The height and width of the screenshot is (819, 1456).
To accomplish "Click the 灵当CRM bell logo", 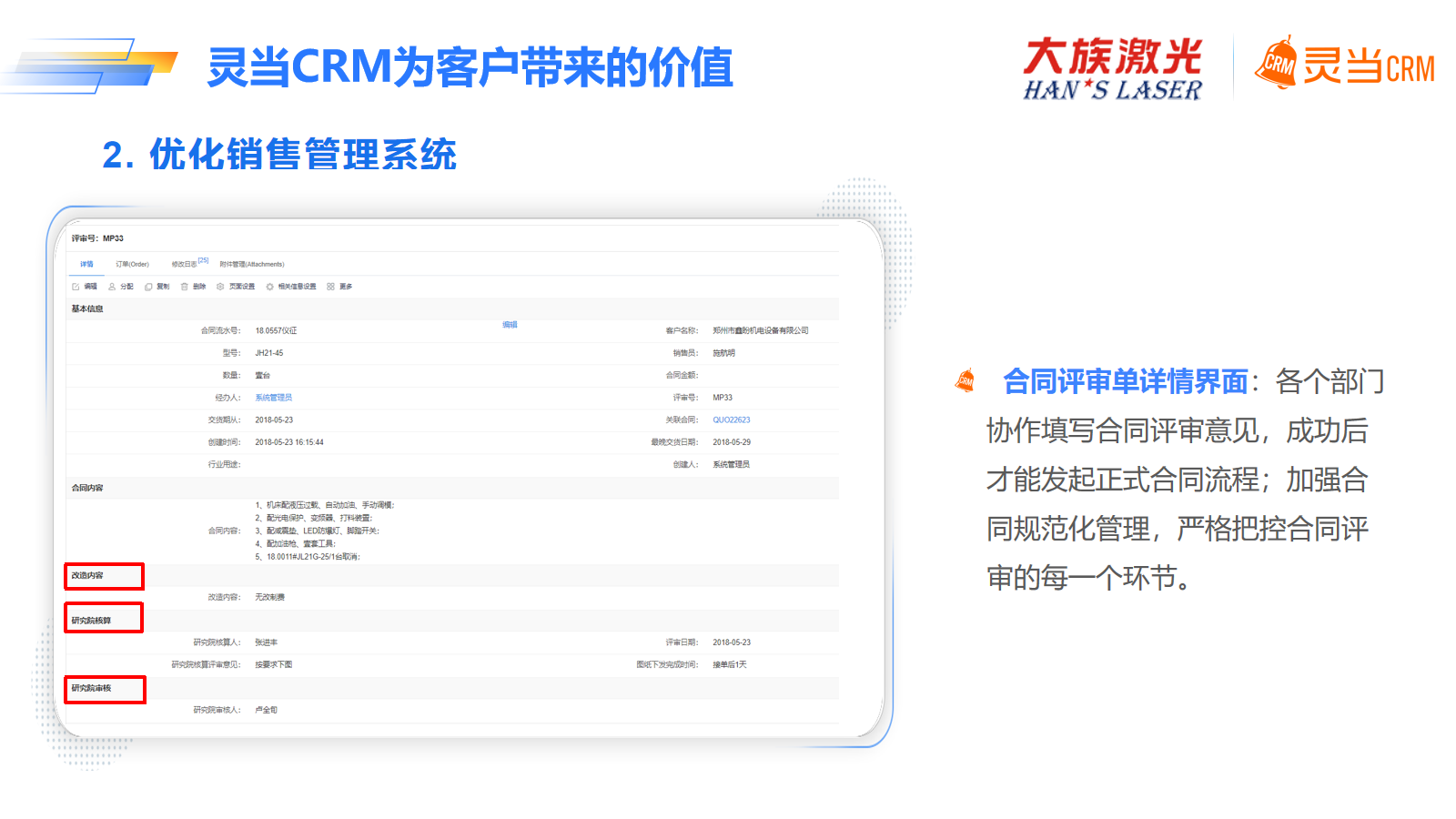I will click(x=1277, y=64).
